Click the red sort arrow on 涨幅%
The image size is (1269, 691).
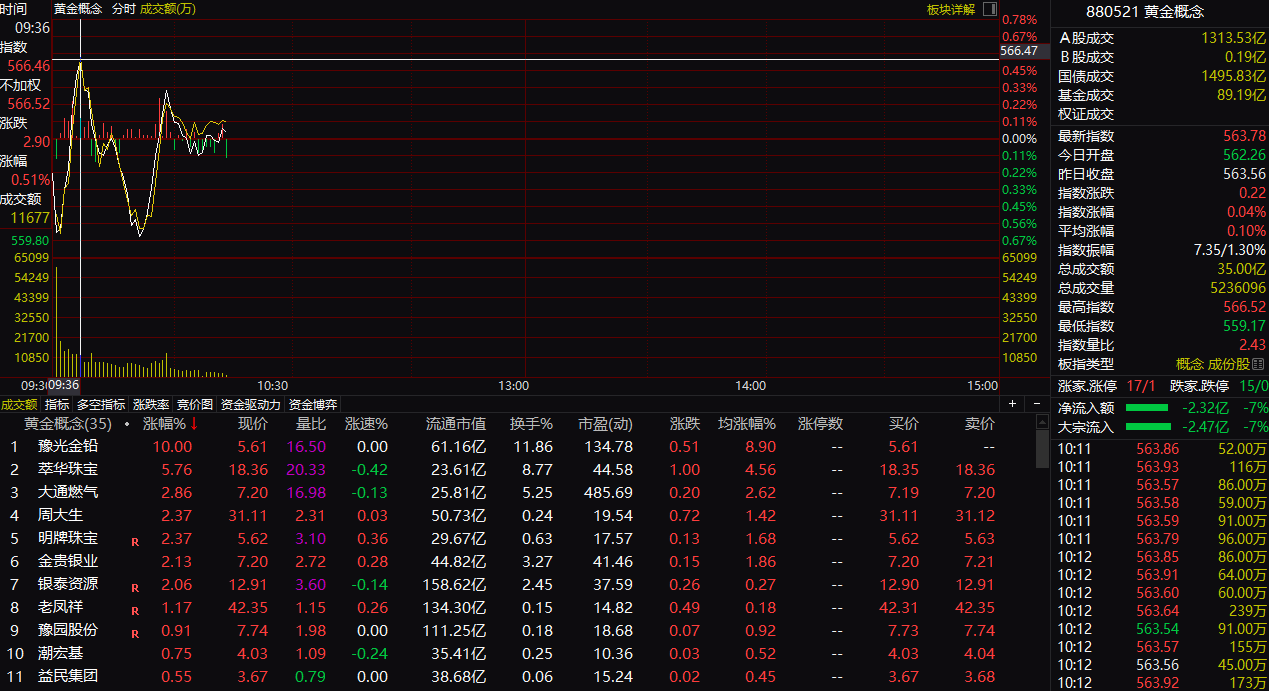[x=195, y=424]
